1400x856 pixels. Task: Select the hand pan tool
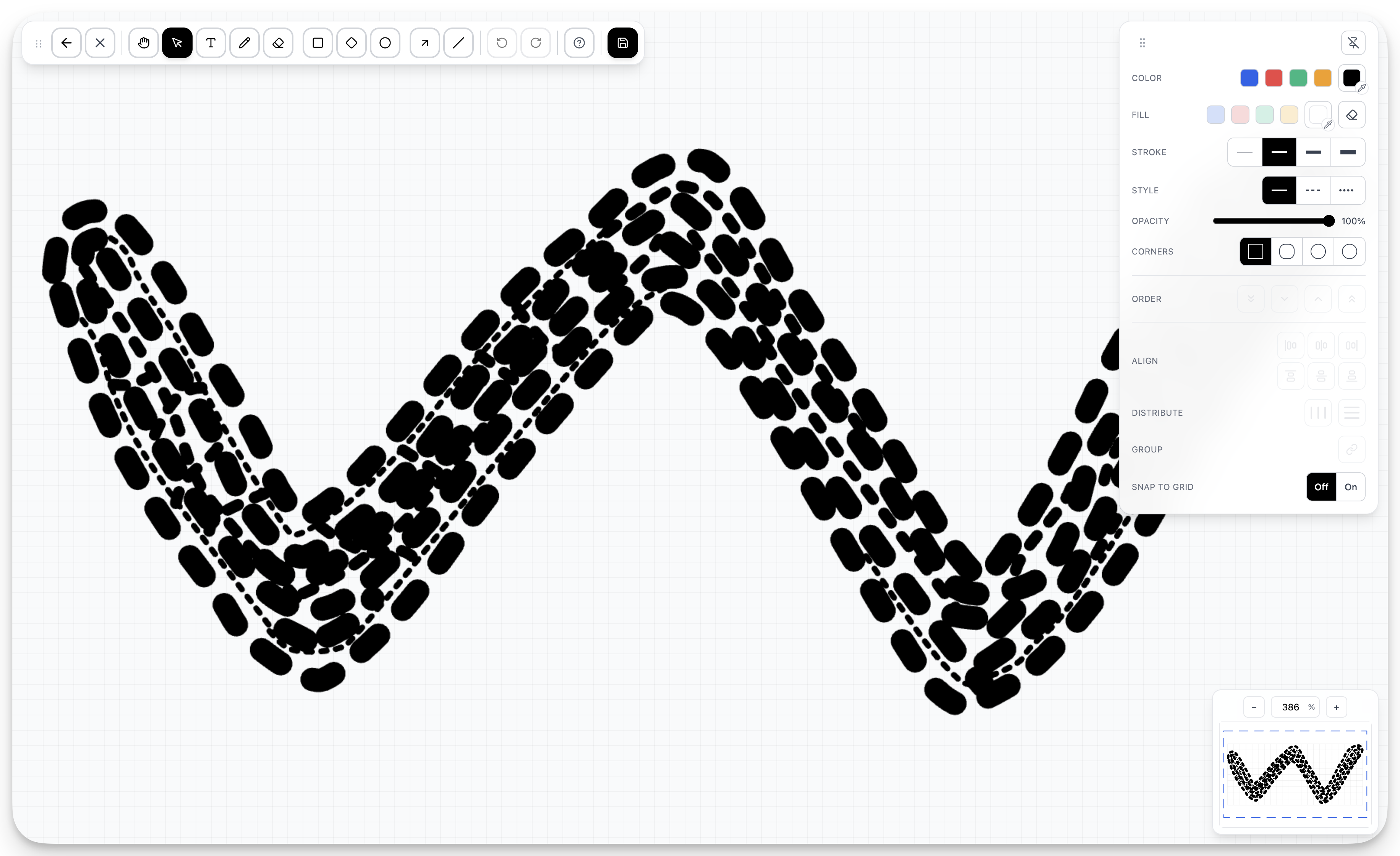(143, 43)
